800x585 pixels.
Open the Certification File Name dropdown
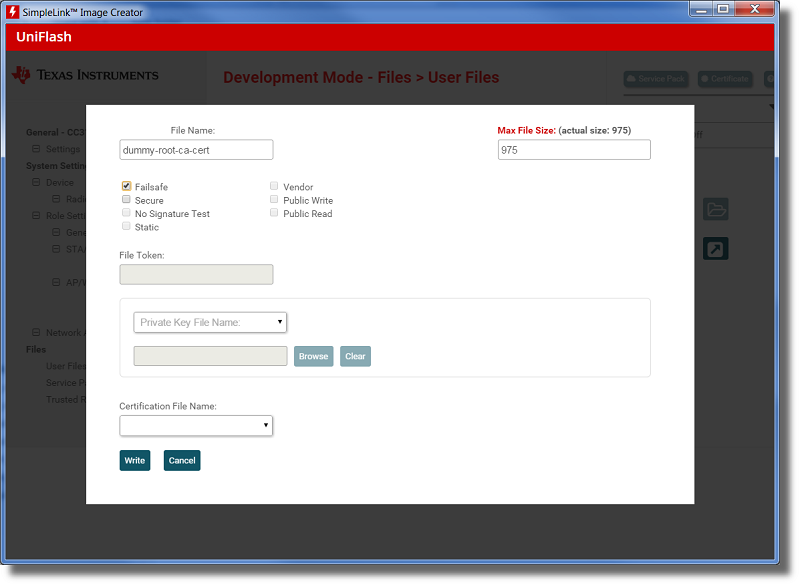point(196,426)
